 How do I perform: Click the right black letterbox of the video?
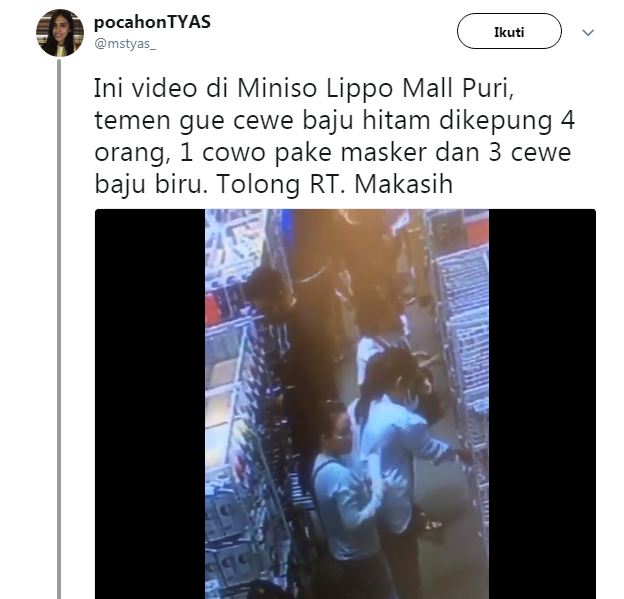point(542,404)
